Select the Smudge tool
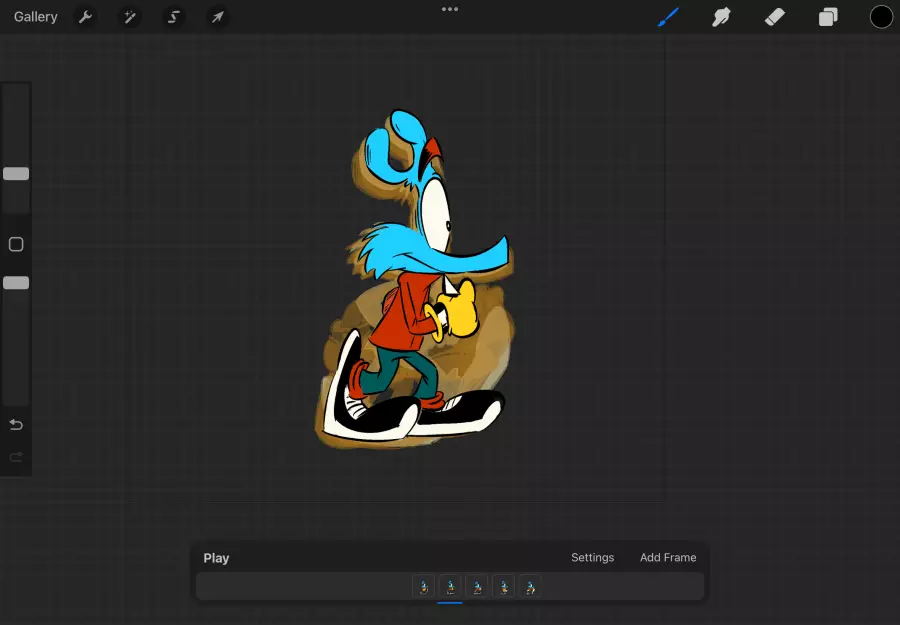900x625 pixels. click(x=721, y=17)
